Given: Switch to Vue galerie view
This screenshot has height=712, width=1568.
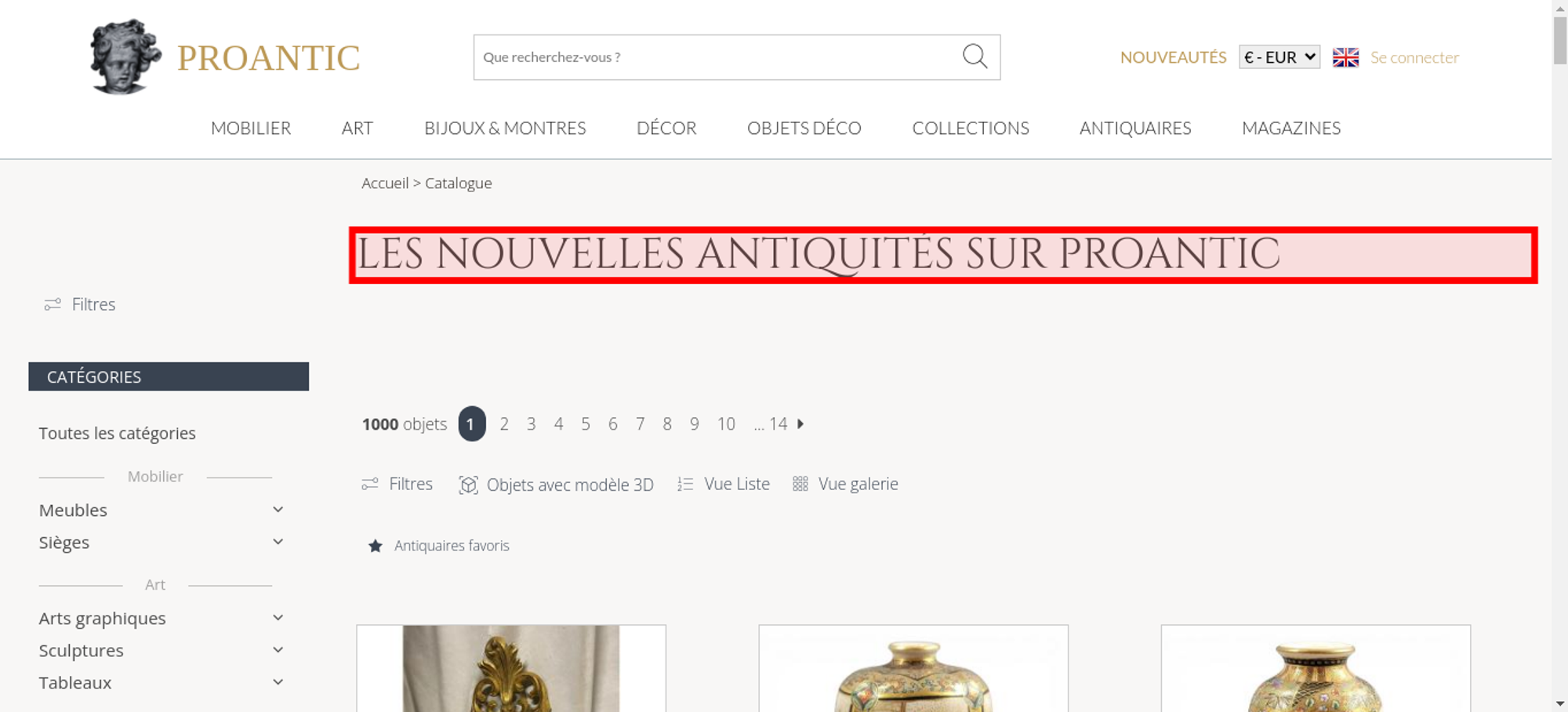Looking at the screenshot, I should click(845, 484).
